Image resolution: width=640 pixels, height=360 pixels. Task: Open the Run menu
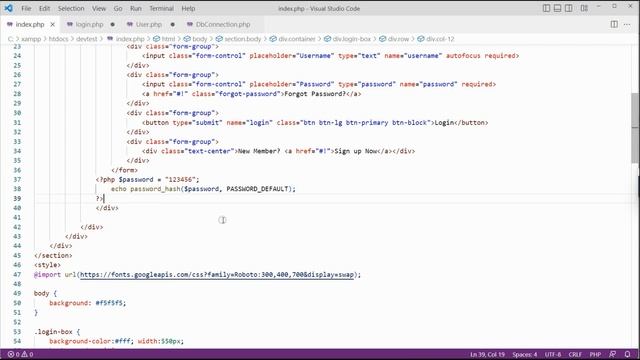136,8
